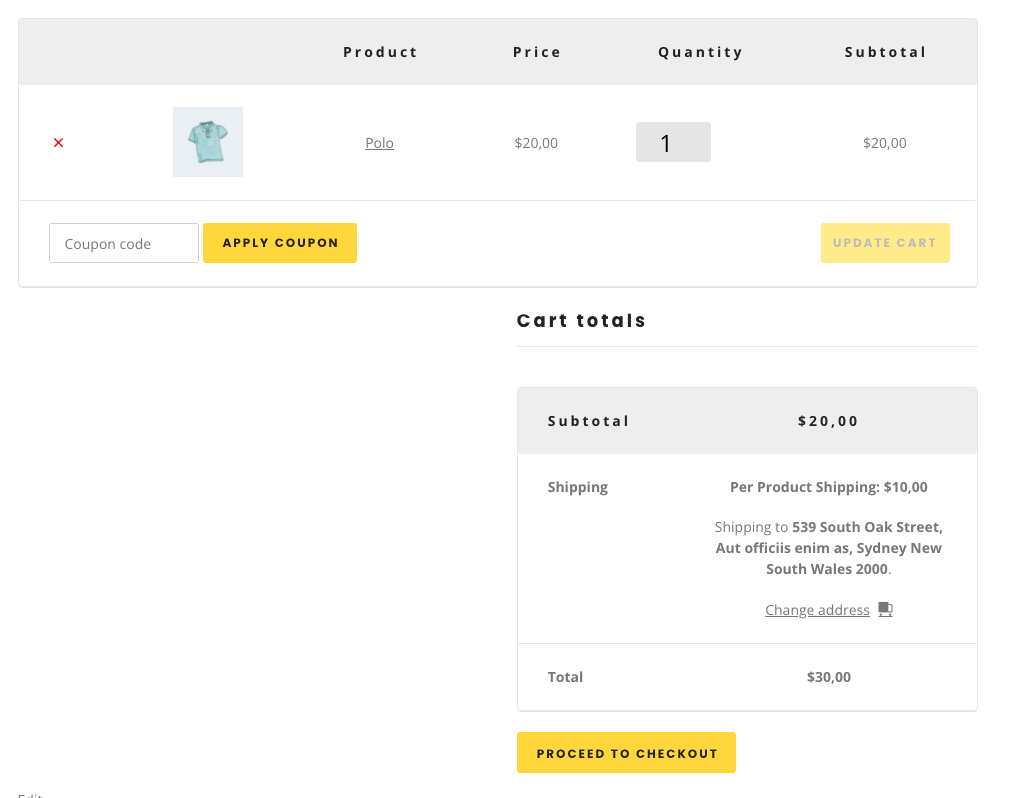This screenshot has width=1023, height=798.
Task: Click the Per Product Shipping $10,00 text
Action: tap(828, 487)
